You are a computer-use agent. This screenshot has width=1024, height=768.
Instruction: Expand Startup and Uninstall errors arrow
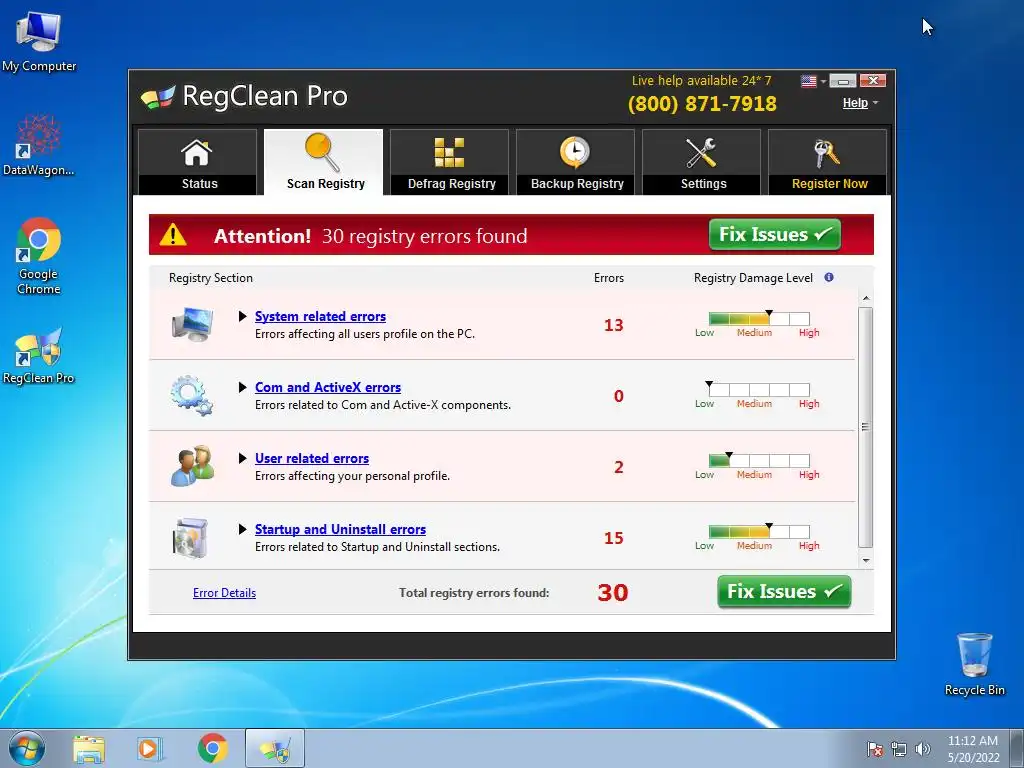click(242, 529)
